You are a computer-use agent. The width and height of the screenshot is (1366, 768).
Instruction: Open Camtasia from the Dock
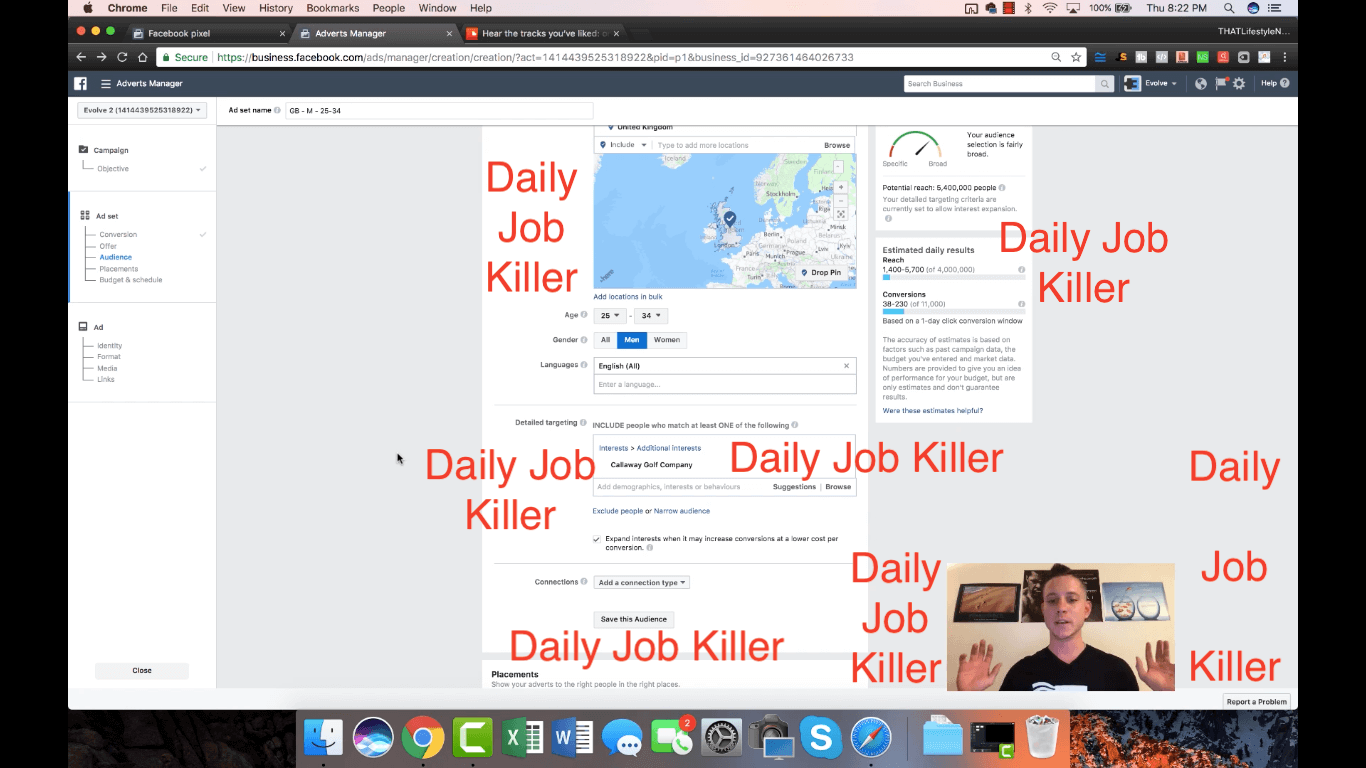472,739
